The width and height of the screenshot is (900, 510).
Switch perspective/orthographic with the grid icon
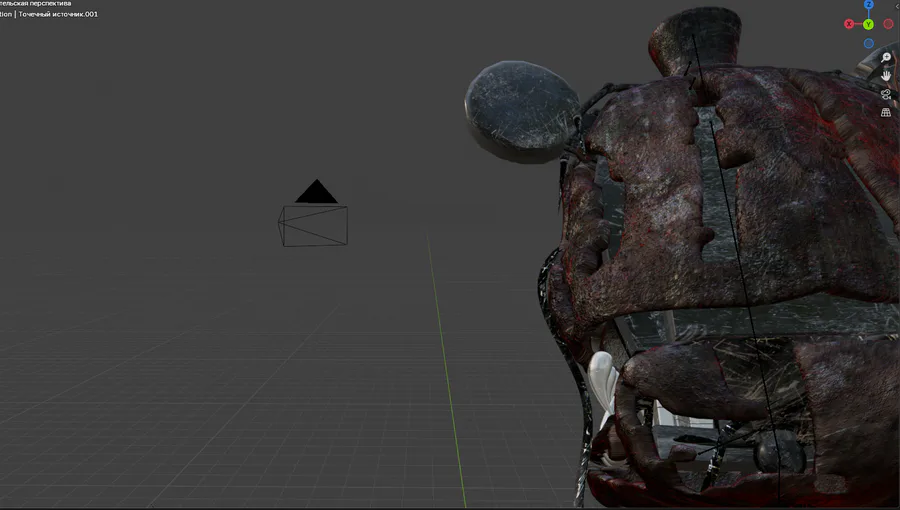click(886, 112)
